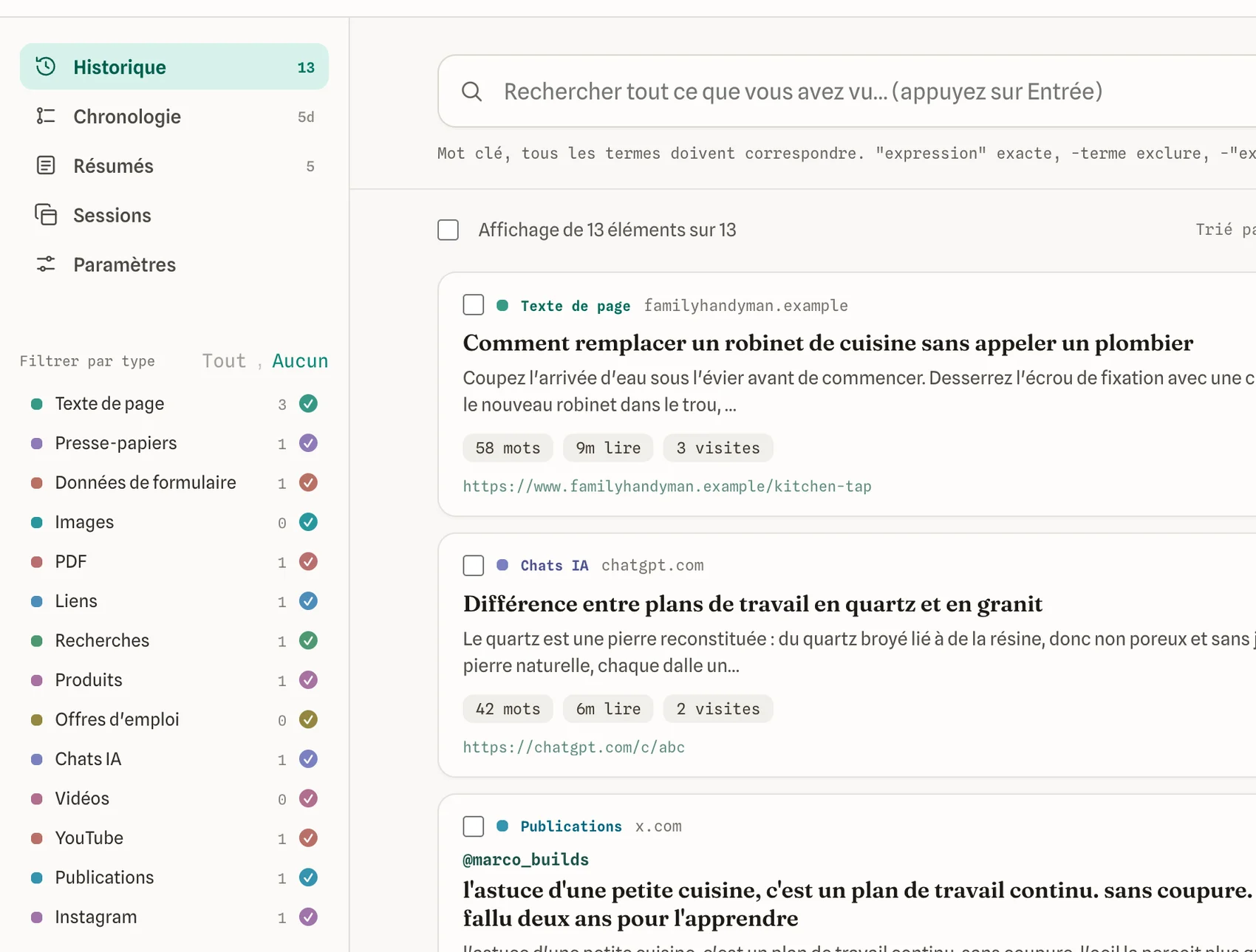The width and height of the screenshot is (1256, 952).
Task: Click the chatgpt.com domain label
Action: (652, 565)
